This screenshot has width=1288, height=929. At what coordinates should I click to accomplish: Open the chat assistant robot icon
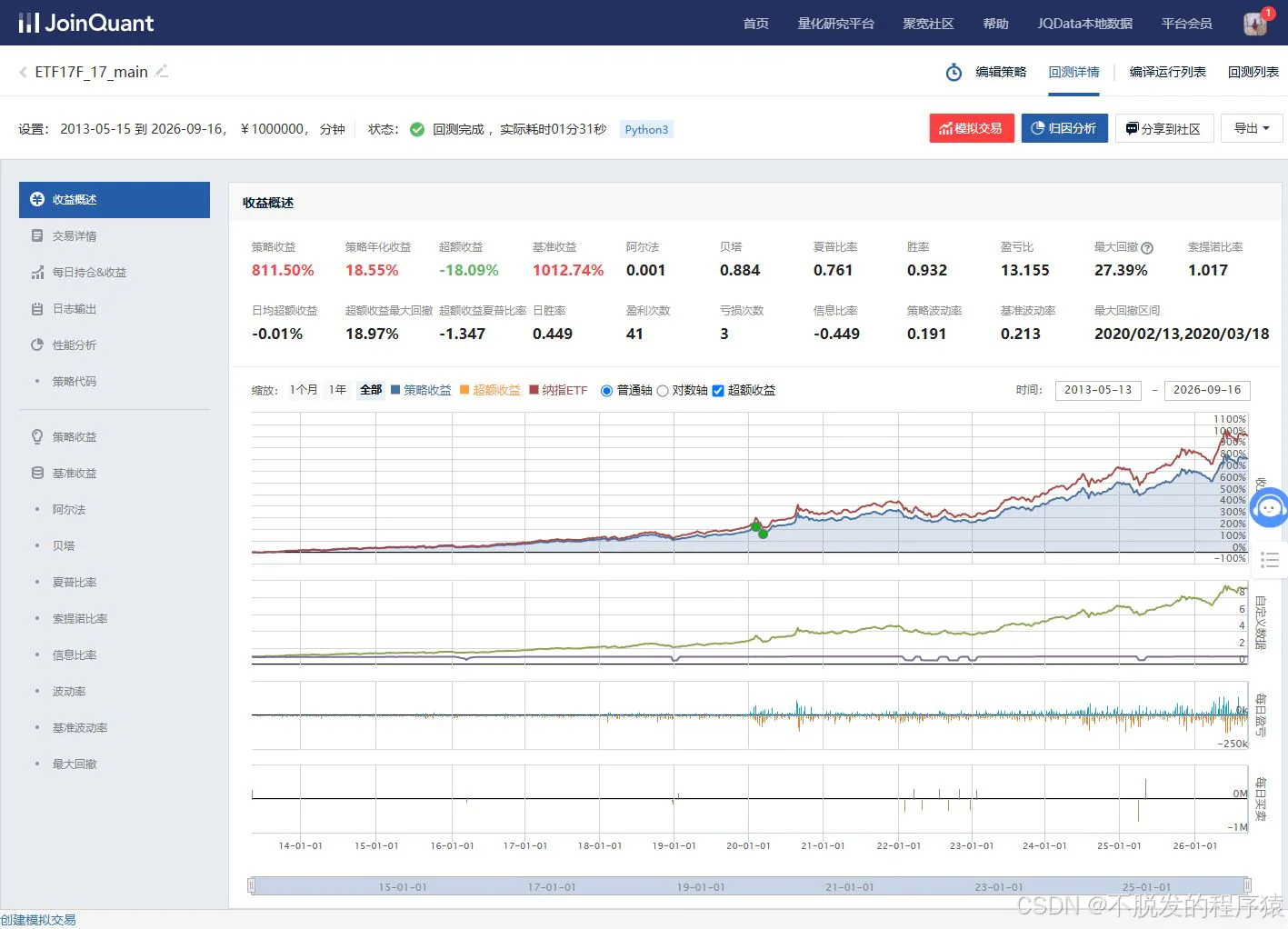[1270, 507]
